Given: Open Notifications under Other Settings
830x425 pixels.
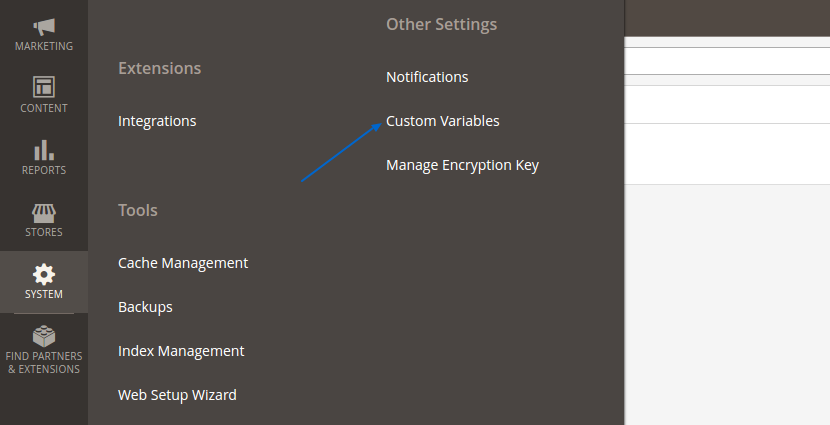Looking at the screenshot, I should (x=427, y=77).
